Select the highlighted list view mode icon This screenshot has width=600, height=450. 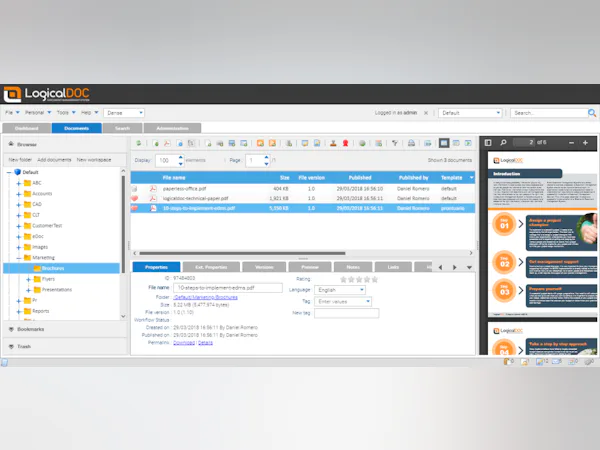pos(444,143)
